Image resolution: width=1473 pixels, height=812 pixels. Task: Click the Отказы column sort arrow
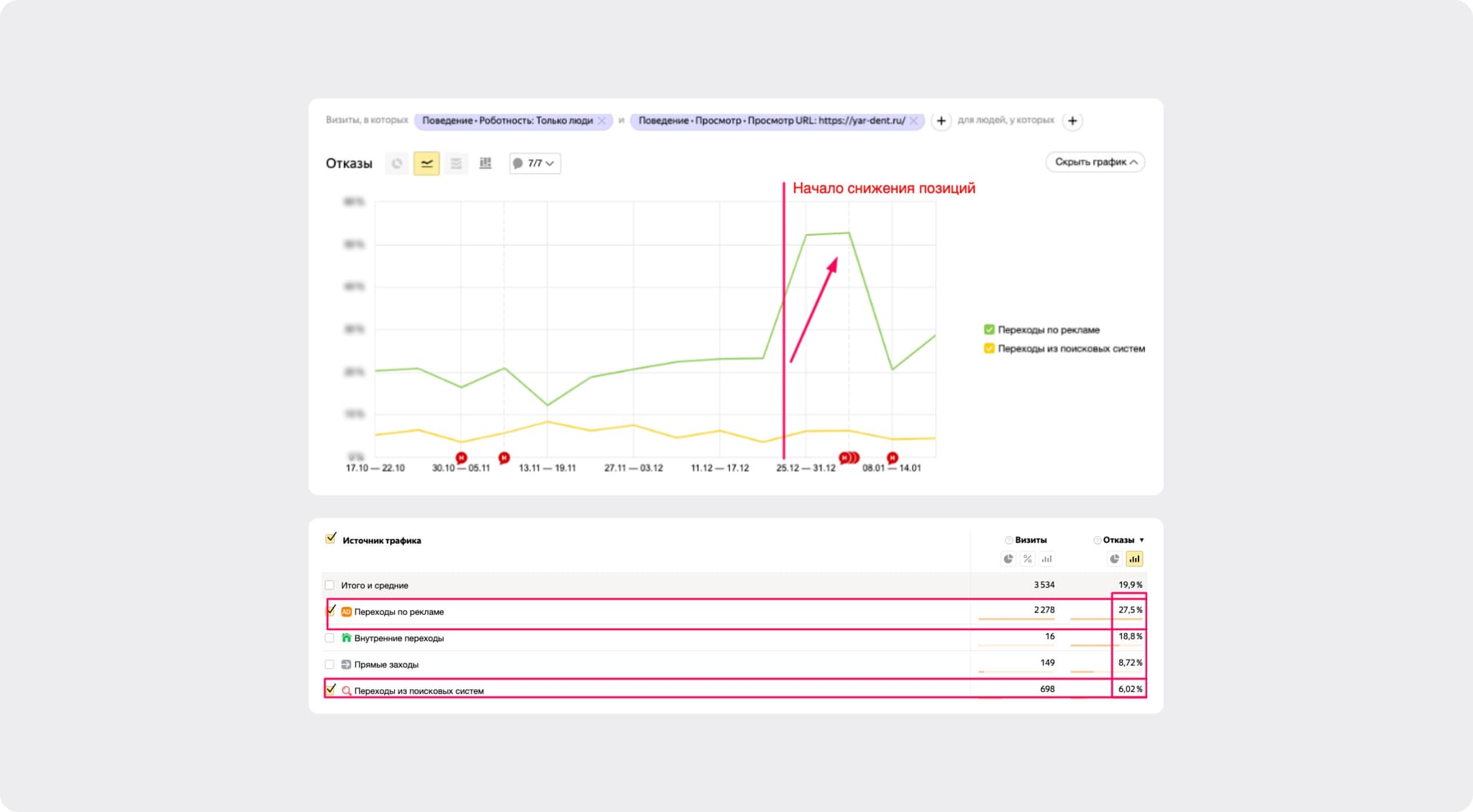point(1141,540)
